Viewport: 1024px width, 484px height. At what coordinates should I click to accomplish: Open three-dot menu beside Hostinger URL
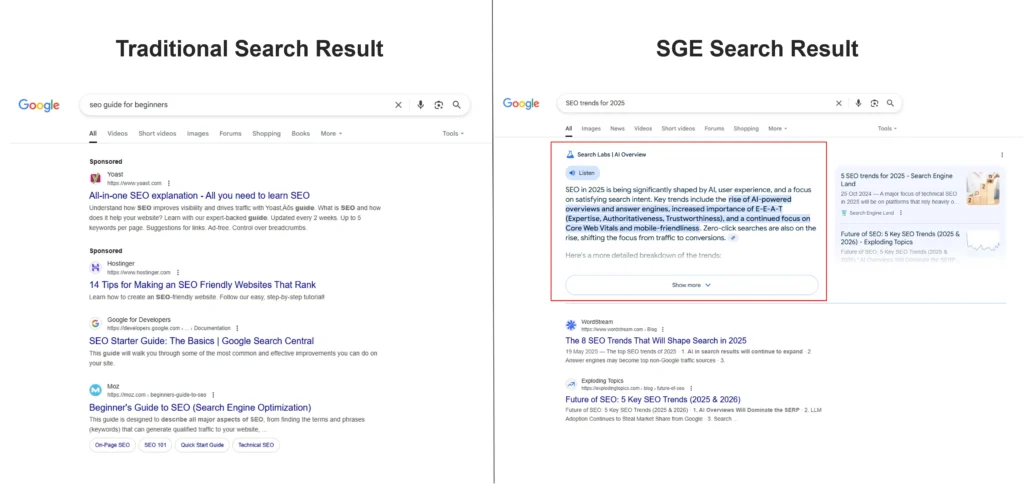178,272
